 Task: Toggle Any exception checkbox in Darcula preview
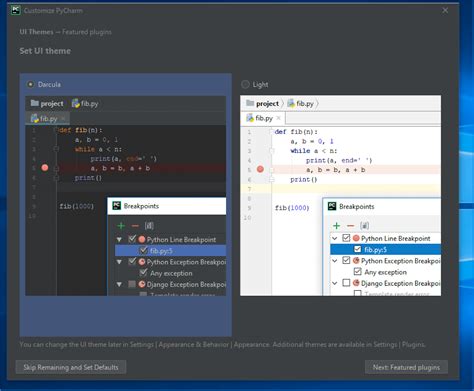point(144,272)
